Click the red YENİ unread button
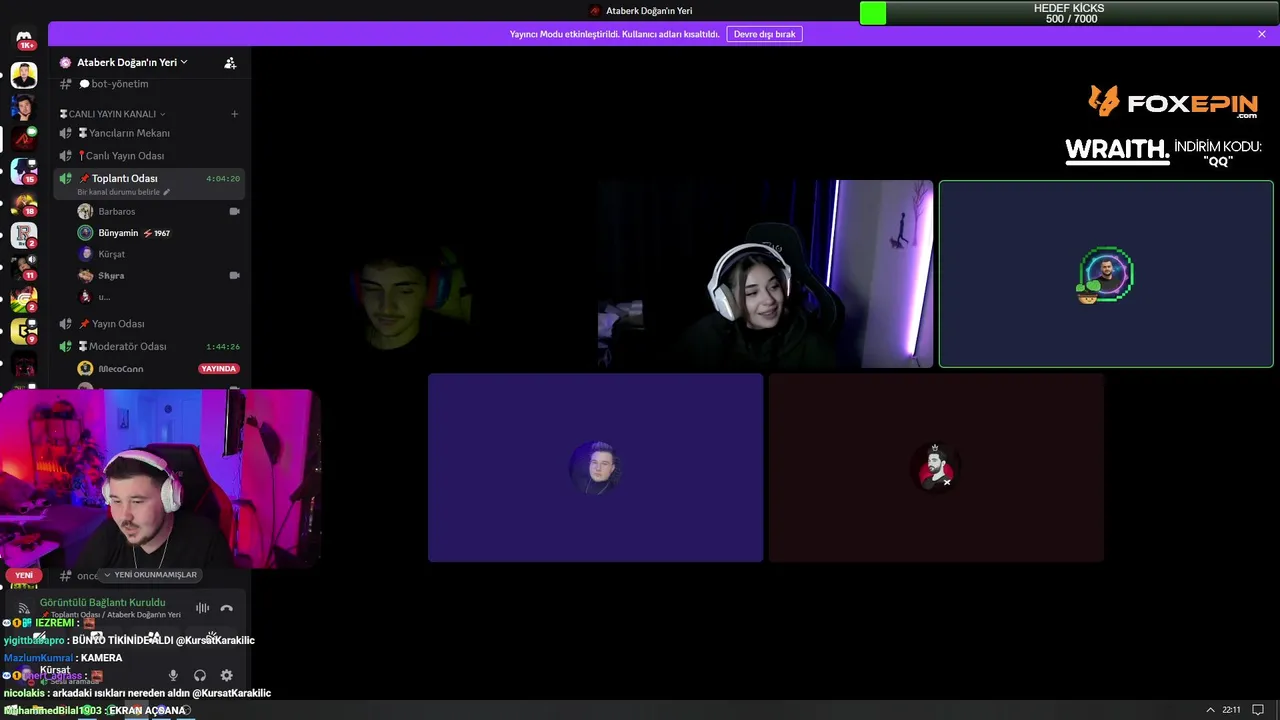This screenshot has width=1280, height=720. (x=24, y=575)
